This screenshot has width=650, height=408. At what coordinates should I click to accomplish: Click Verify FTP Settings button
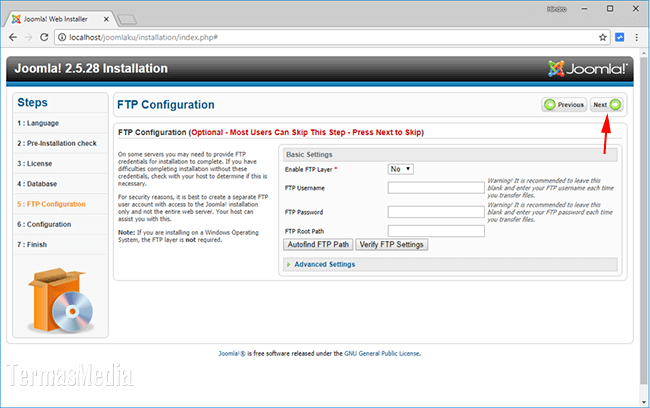click(391, 245)
